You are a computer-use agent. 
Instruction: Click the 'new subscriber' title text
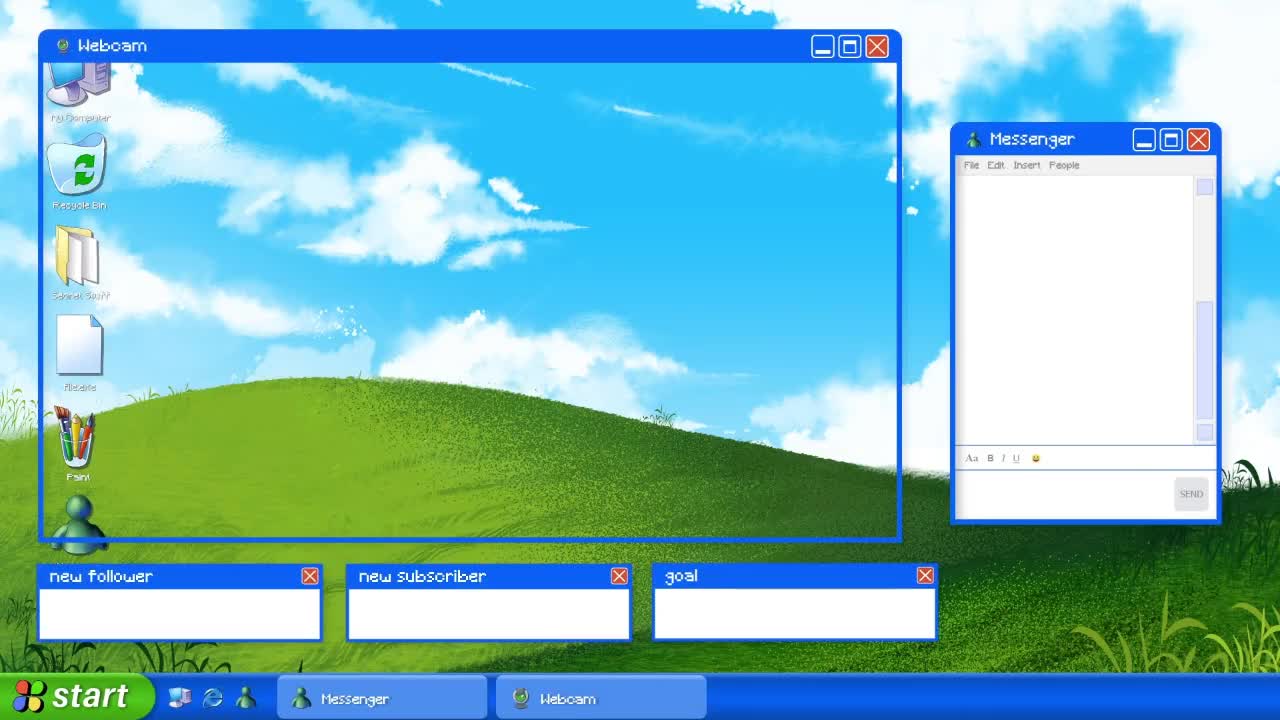422,576
